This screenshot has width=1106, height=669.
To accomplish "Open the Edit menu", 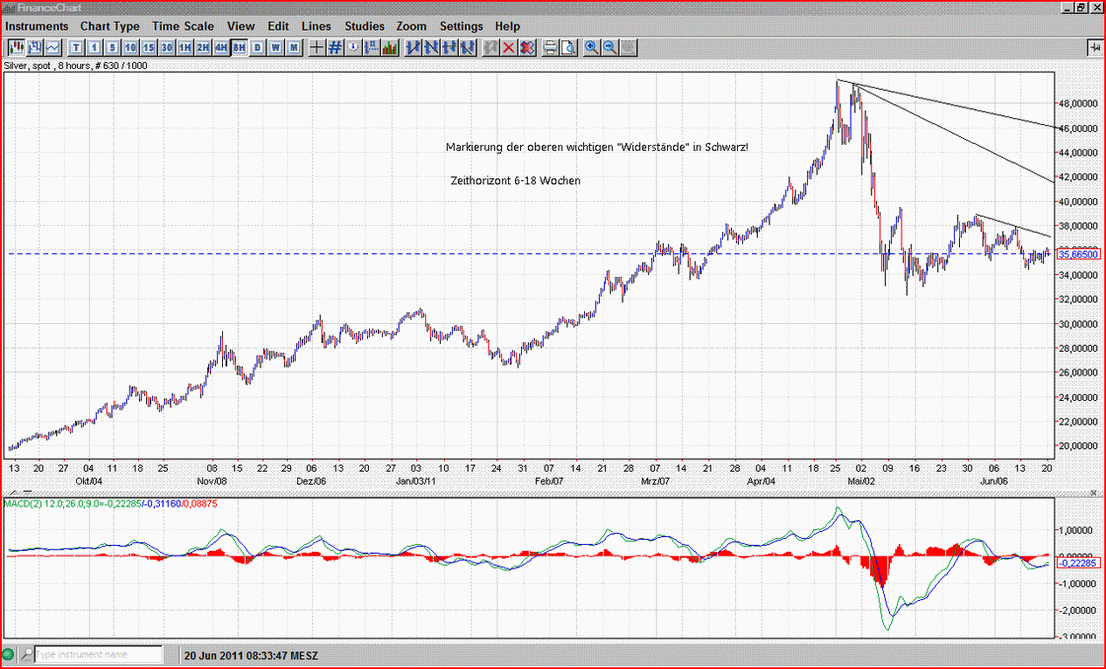I will (x=278, y=26).
